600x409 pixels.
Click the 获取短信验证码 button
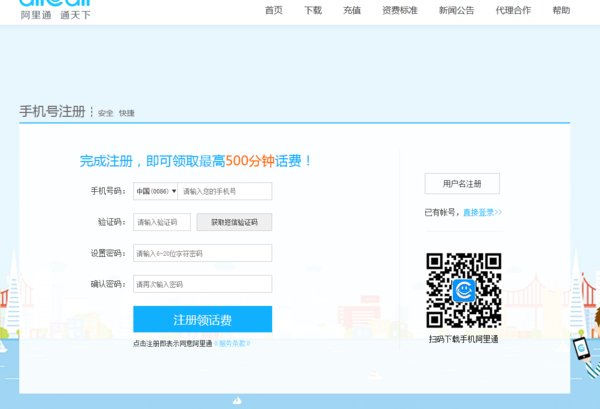point(234,222)
